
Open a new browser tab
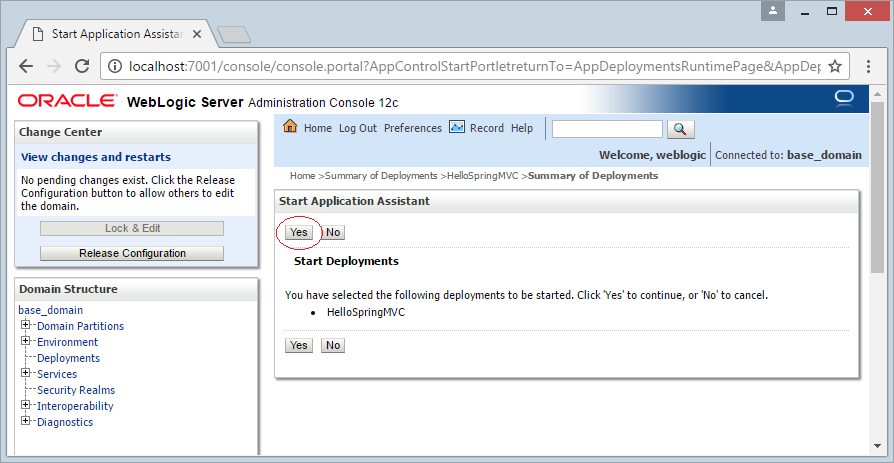(234, 35)
